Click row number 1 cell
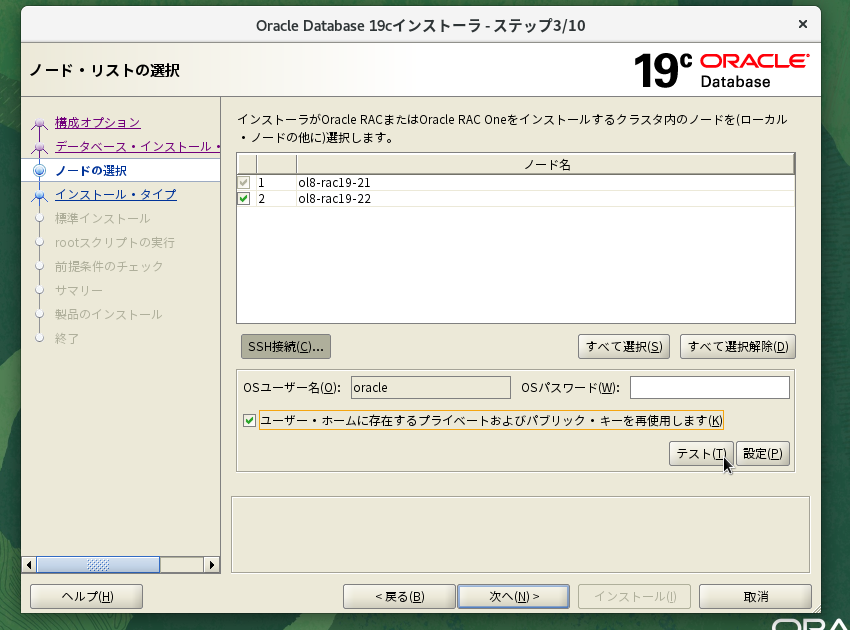The image size is (850, 630). pyautogui.click(x=276, y=183)
